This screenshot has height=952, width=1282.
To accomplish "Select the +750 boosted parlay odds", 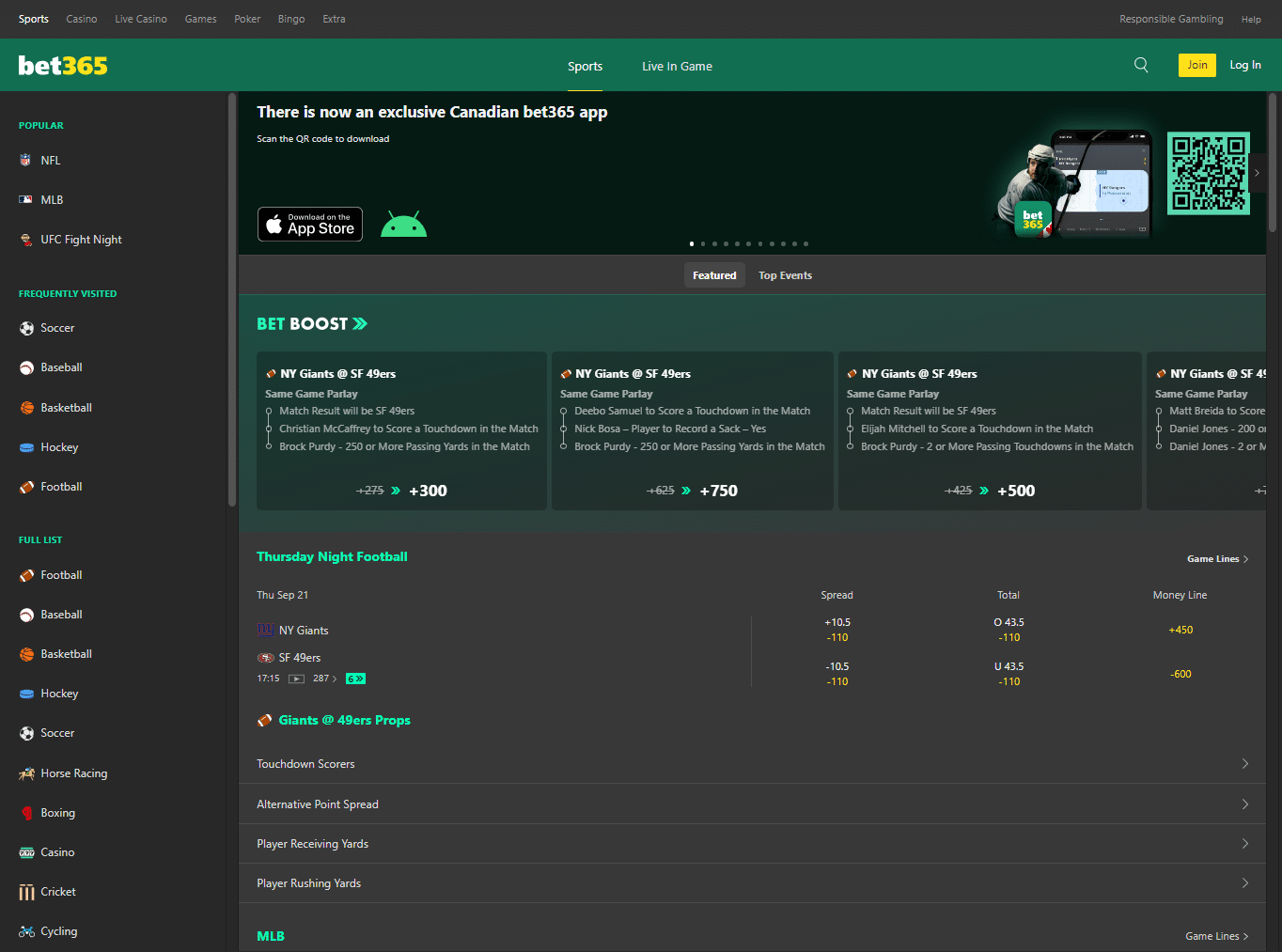I will click(x=718, y=491).
